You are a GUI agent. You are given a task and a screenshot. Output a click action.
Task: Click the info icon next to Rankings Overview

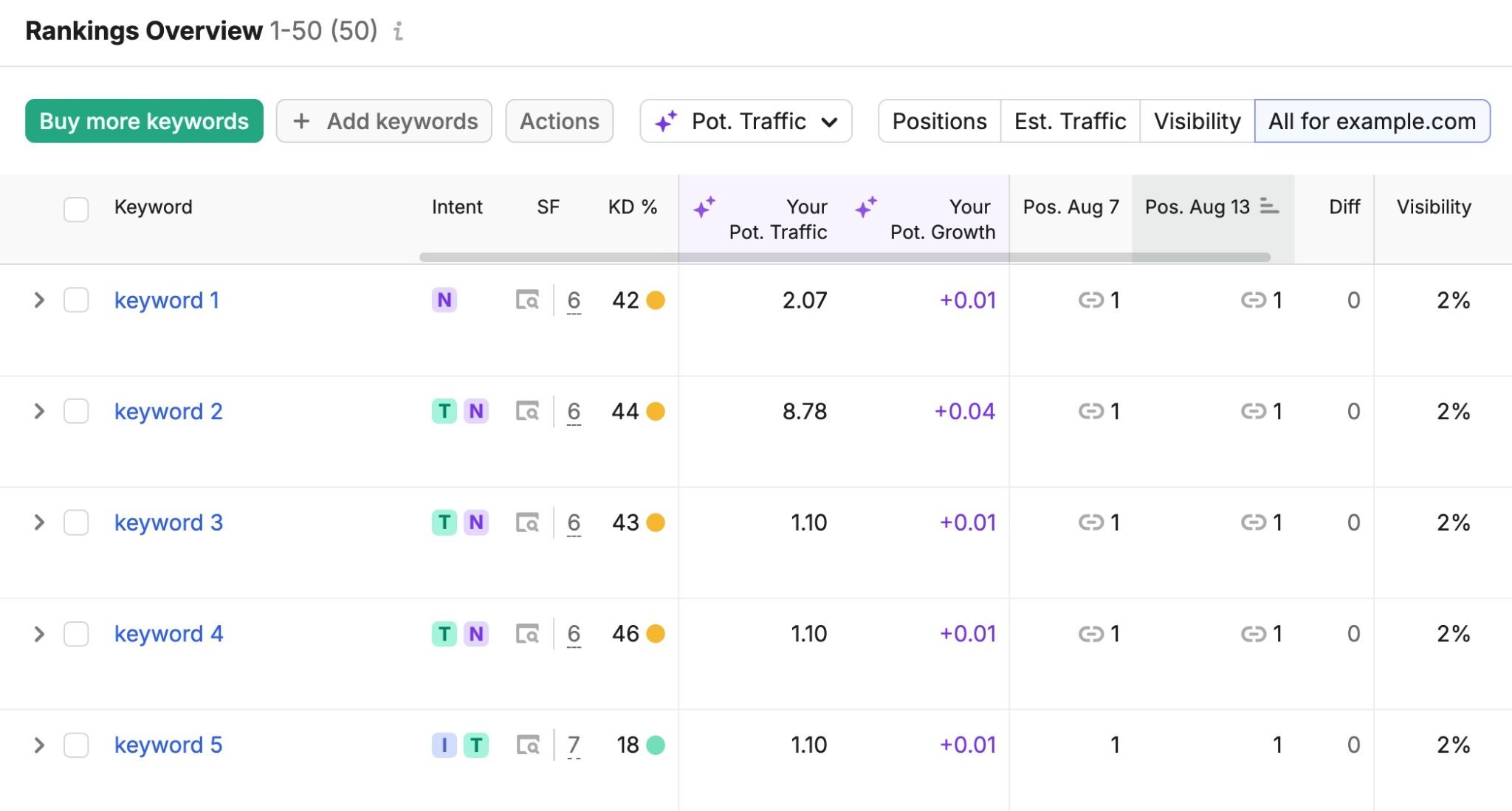[398, 31]
